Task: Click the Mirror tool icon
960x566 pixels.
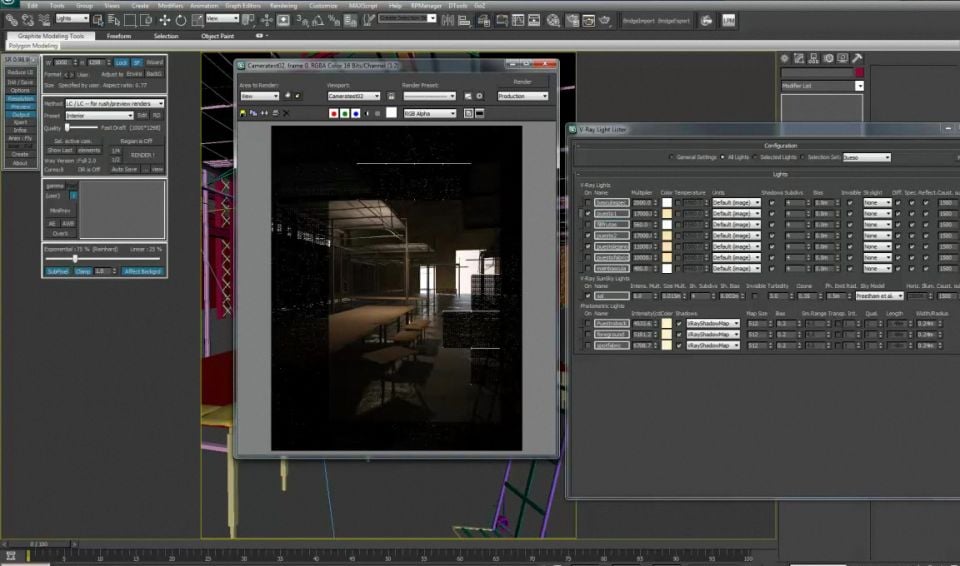Action: point(448,20)
